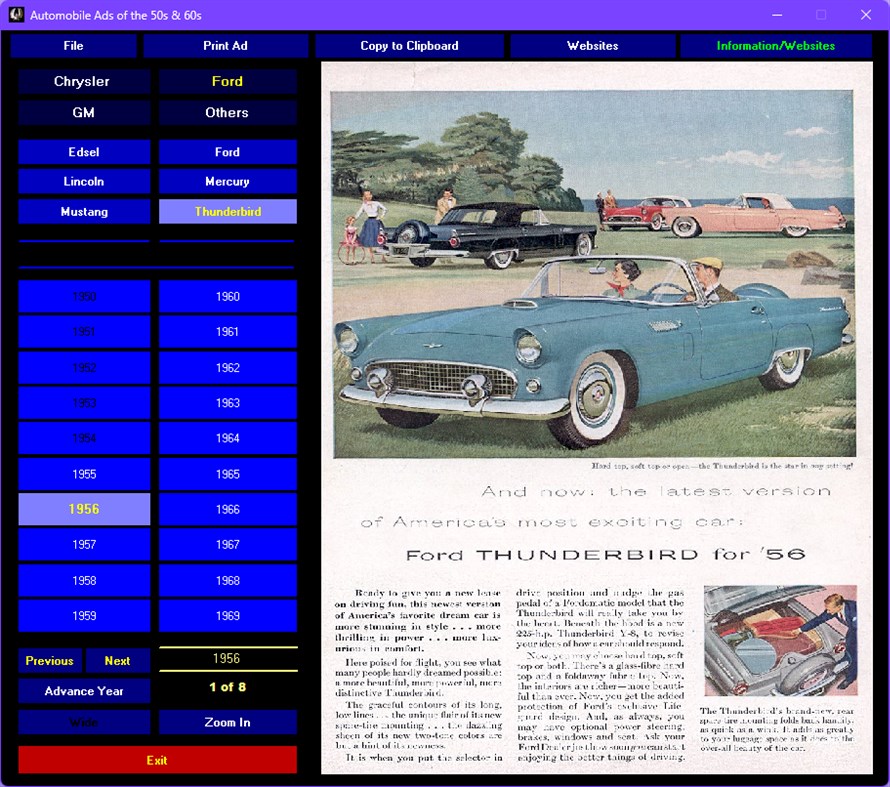Select the Mustang model
Image resolution: width=890 pixels, height=787 pixels.
point(83,211)
